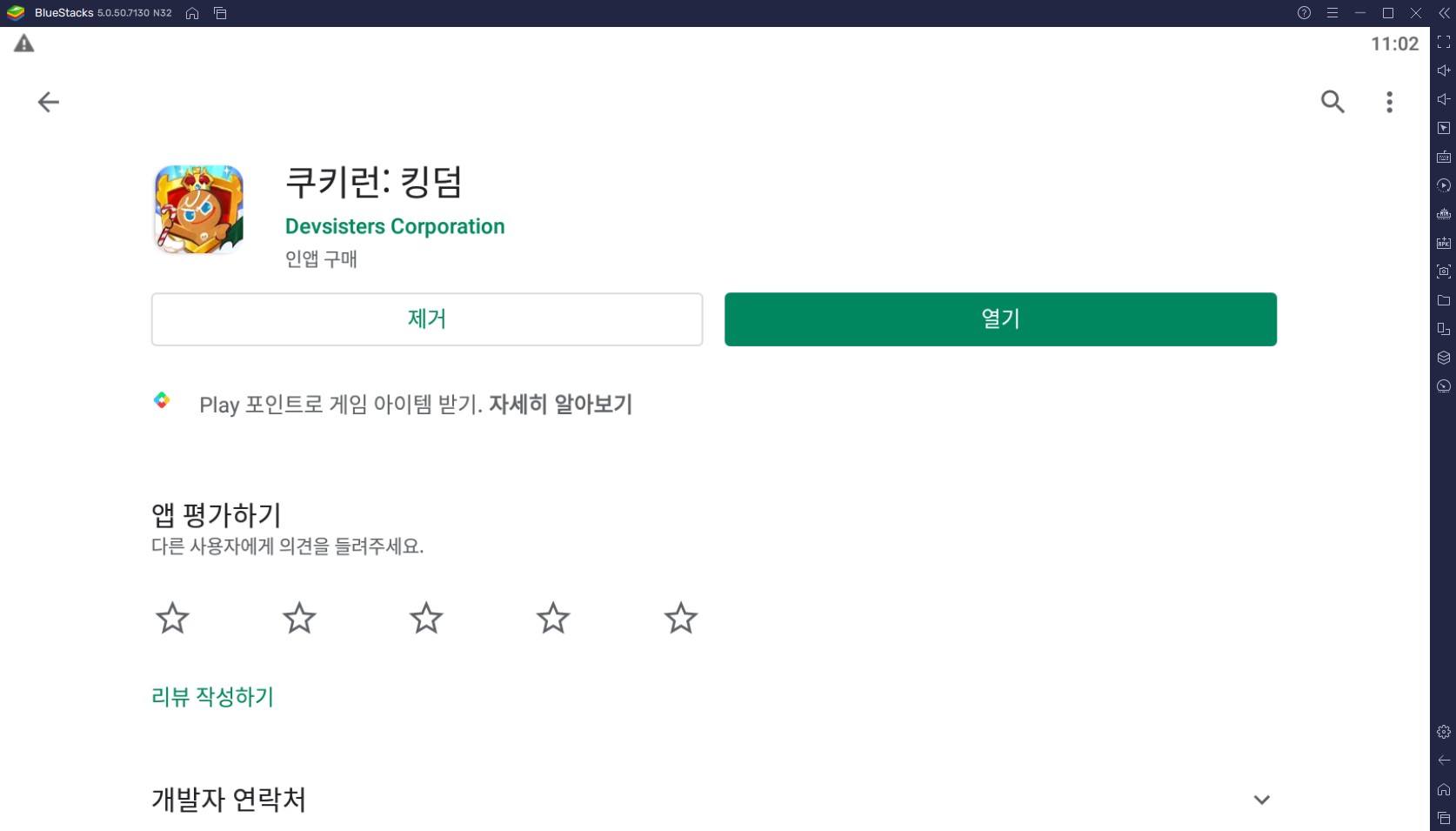Image resolution: width=1456 pixels, height=831 pixels.
Task: Open keyboard controls editor
Action: coord(1444,157)
